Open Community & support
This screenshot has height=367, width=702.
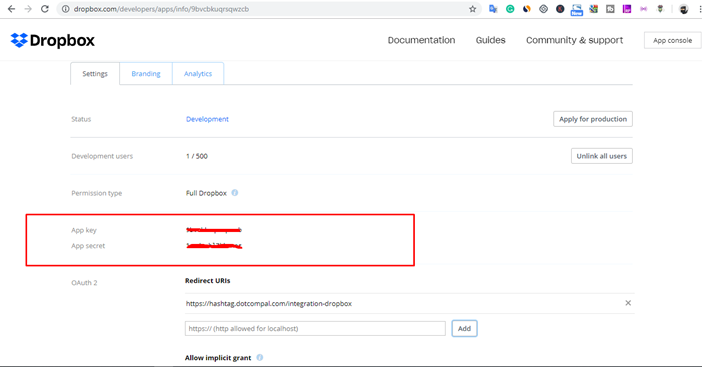pyautogui.click(x=574, y=40)
